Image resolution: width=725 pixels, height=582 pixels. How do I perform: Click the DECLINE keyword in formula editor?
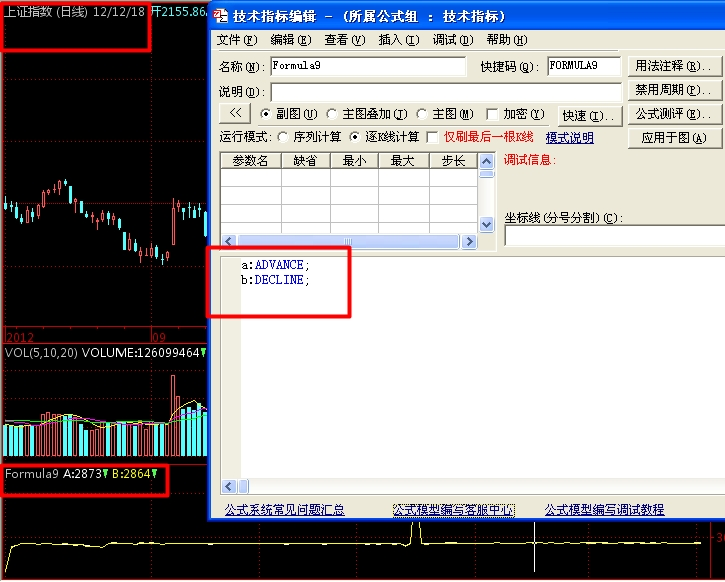[279, 280]
